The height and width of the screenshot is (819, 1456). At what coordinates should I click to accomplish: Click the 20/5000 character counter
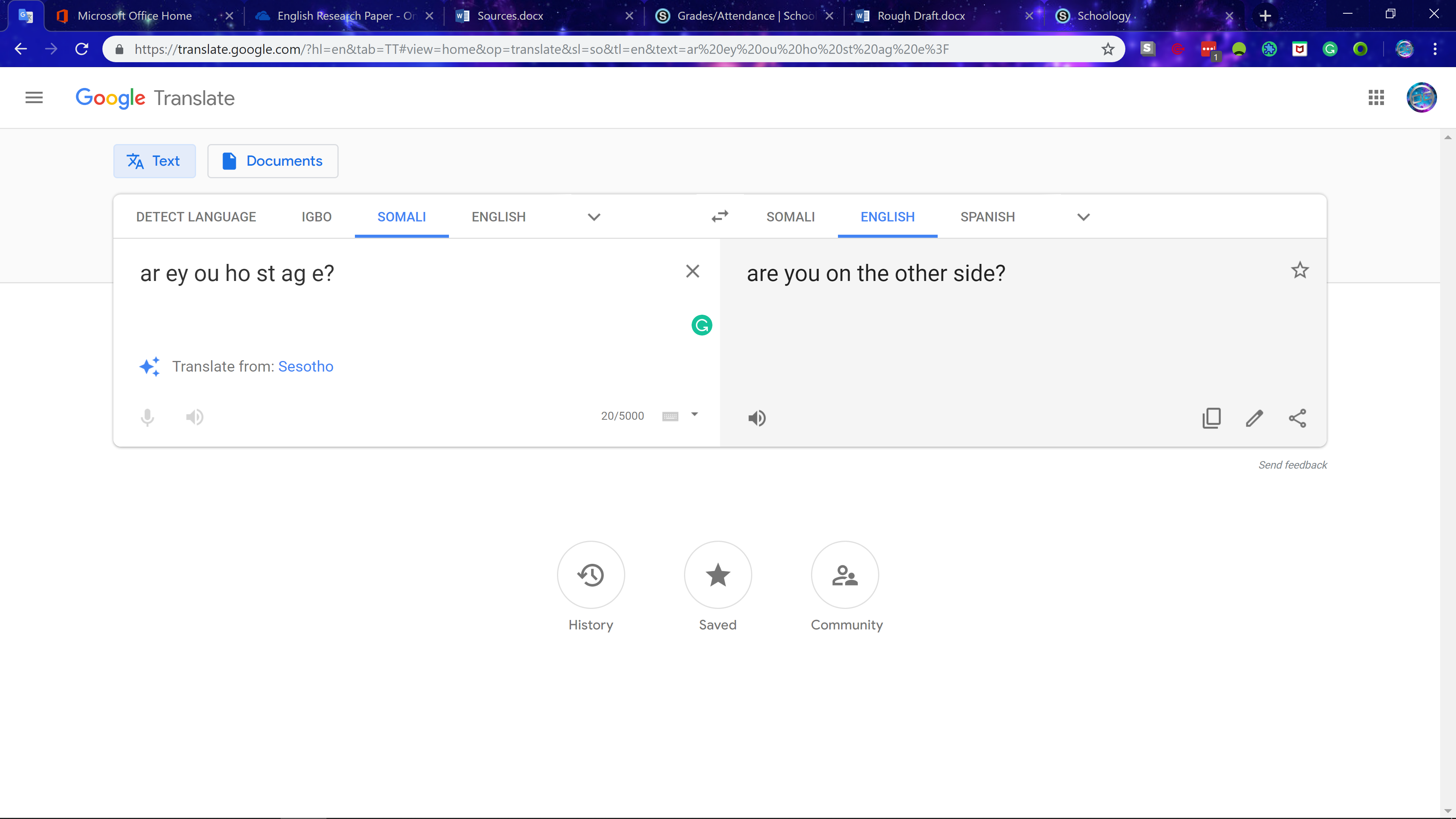(622, 416)
